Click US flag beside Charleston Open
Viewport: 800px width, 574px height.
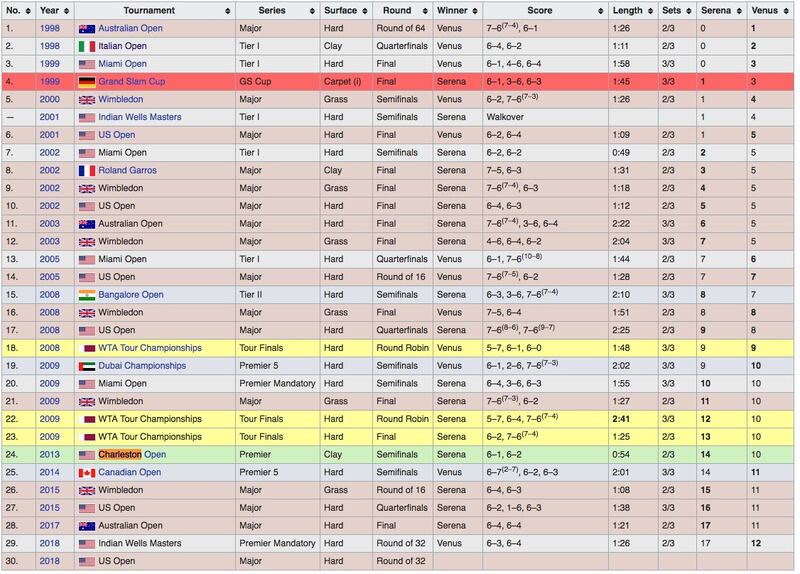(87, 455)
